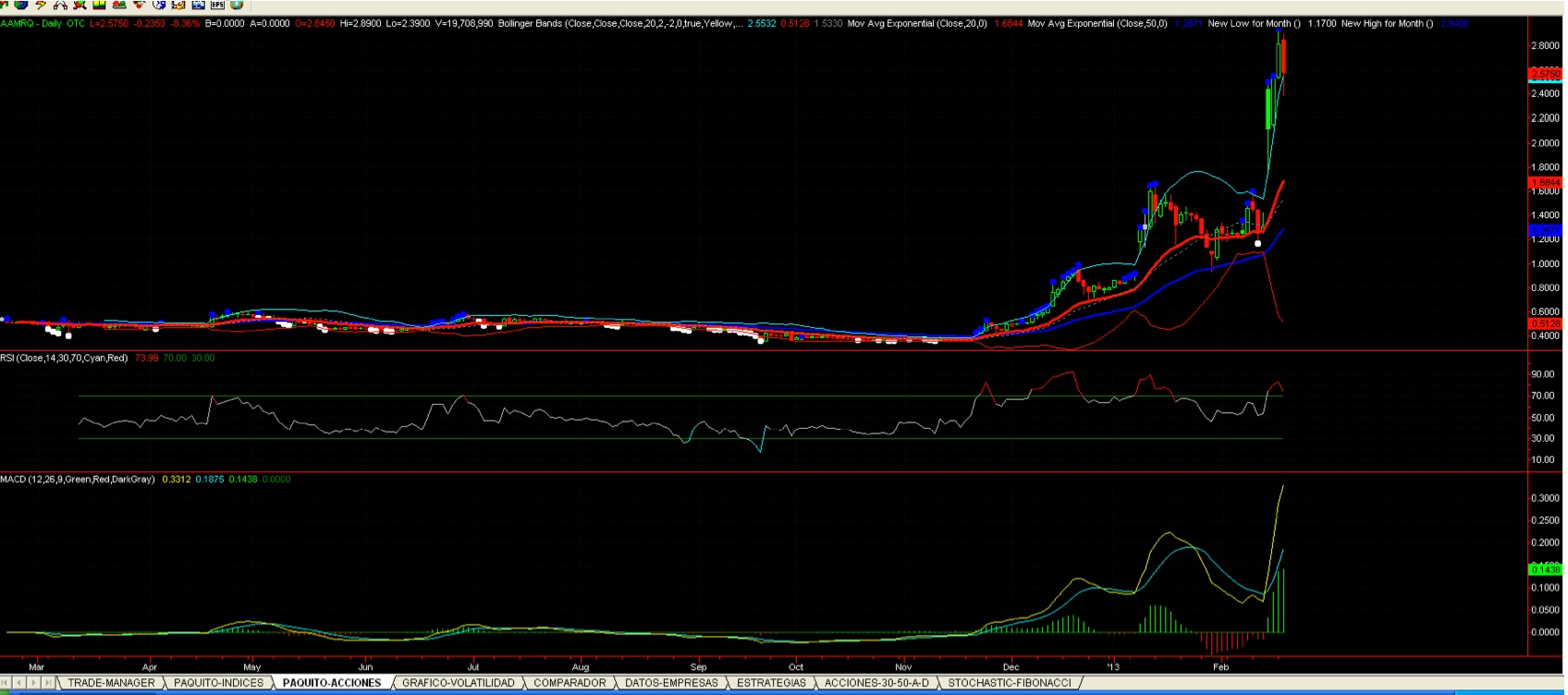
Task: Click the Feb label on the time axis
Action: [1220, 666]
